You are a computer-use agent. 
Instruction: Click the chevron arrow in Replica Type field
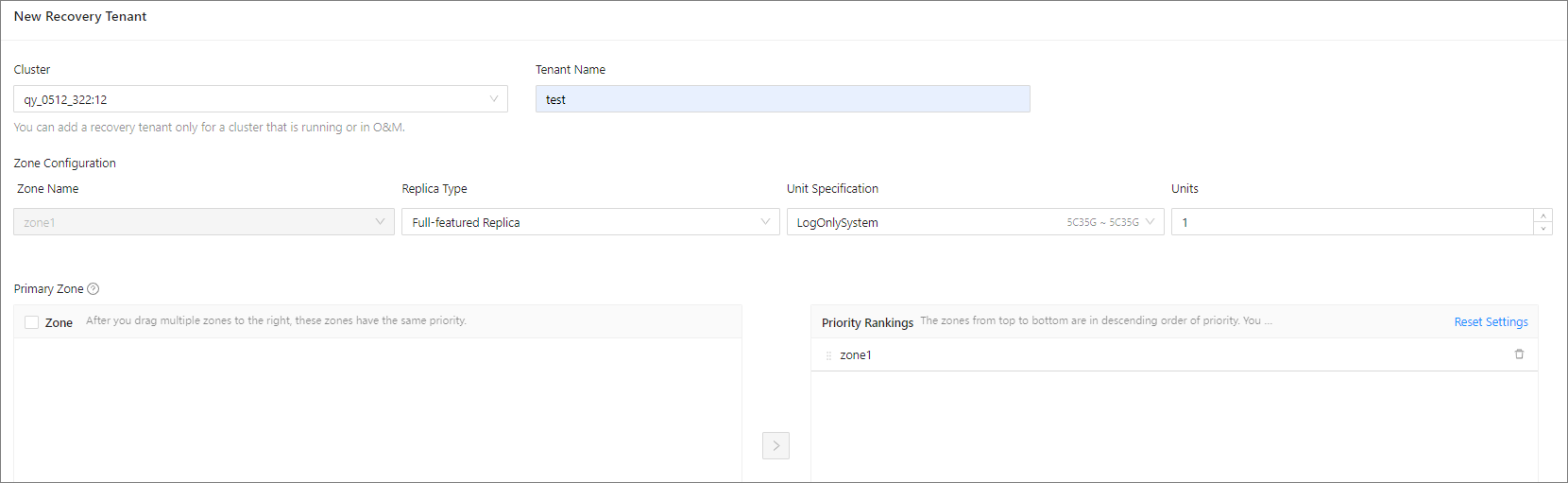click(765, 222)
